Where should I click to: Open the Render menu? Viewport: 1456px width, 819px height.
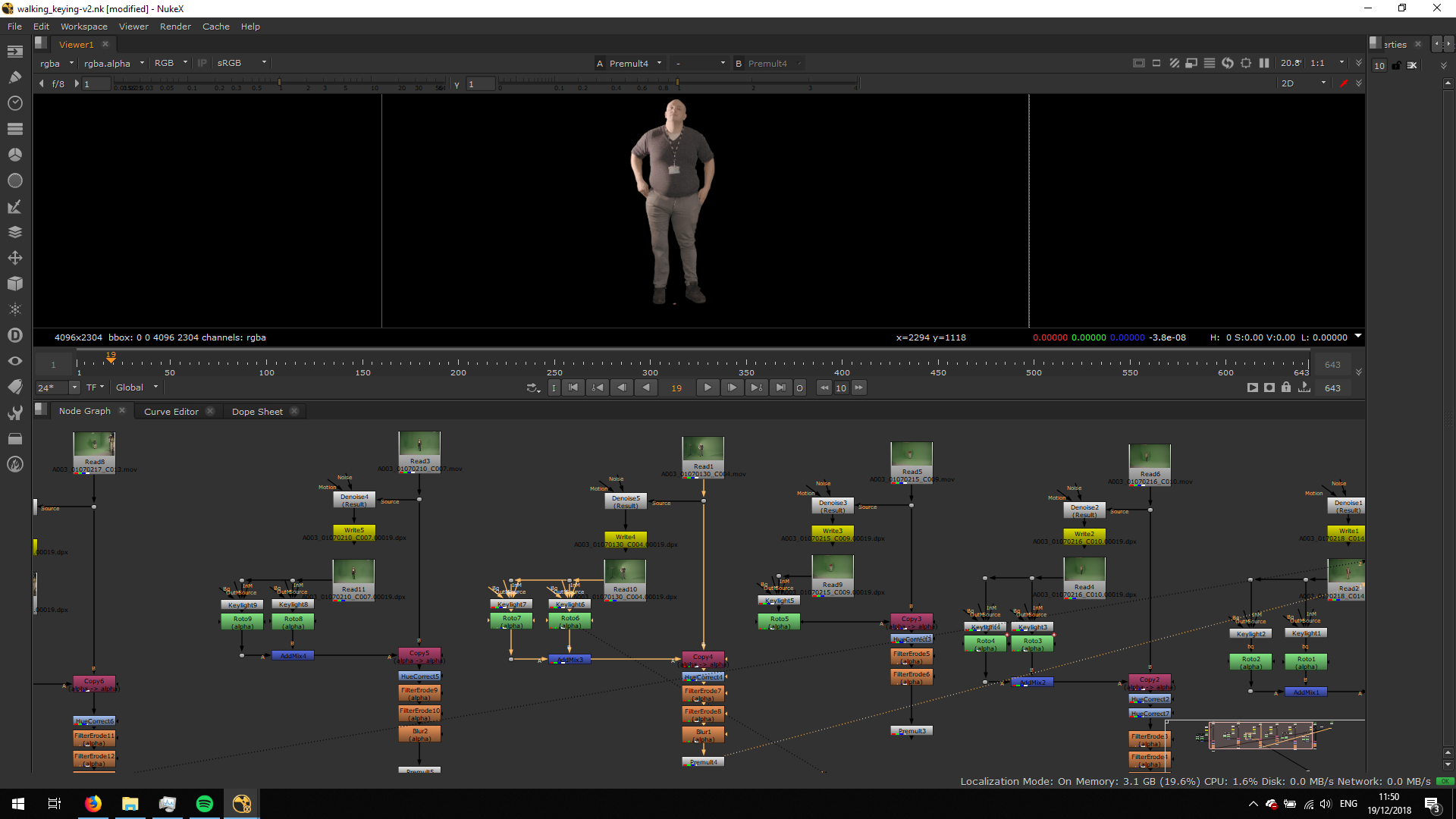coord(175,27)
